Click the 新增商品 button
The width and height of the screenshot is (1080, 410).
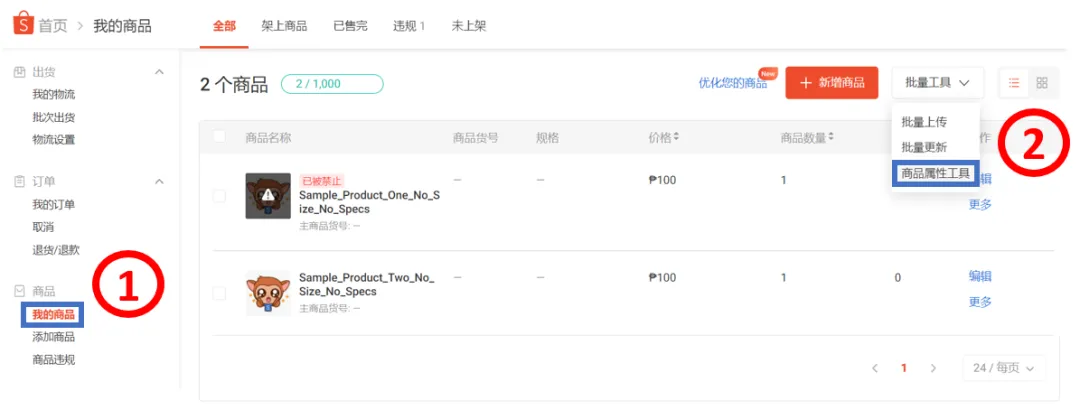832,83
